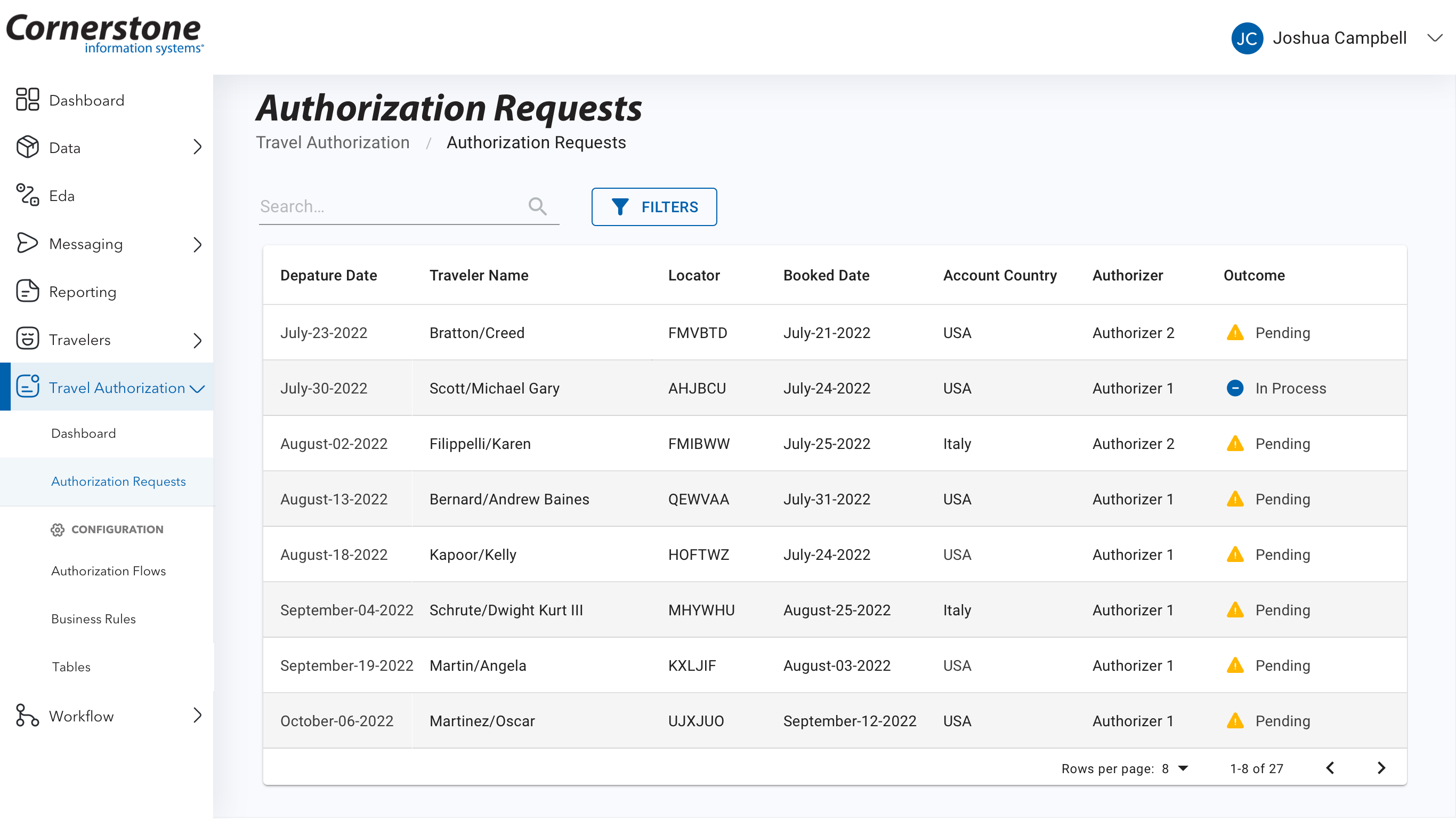This screenshot has width=1456, height=819.
Task: Click the Dashboard grid icon in sidebar
Action: (27, 100)
